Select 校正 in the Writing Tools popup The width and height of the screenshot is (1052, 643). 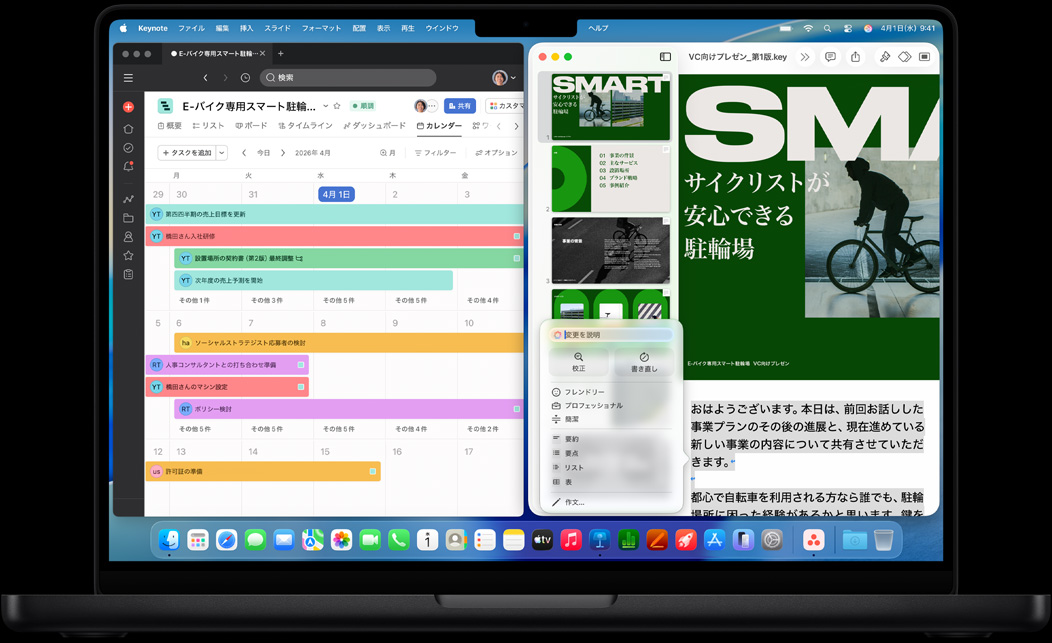click(x=578, y=362)
